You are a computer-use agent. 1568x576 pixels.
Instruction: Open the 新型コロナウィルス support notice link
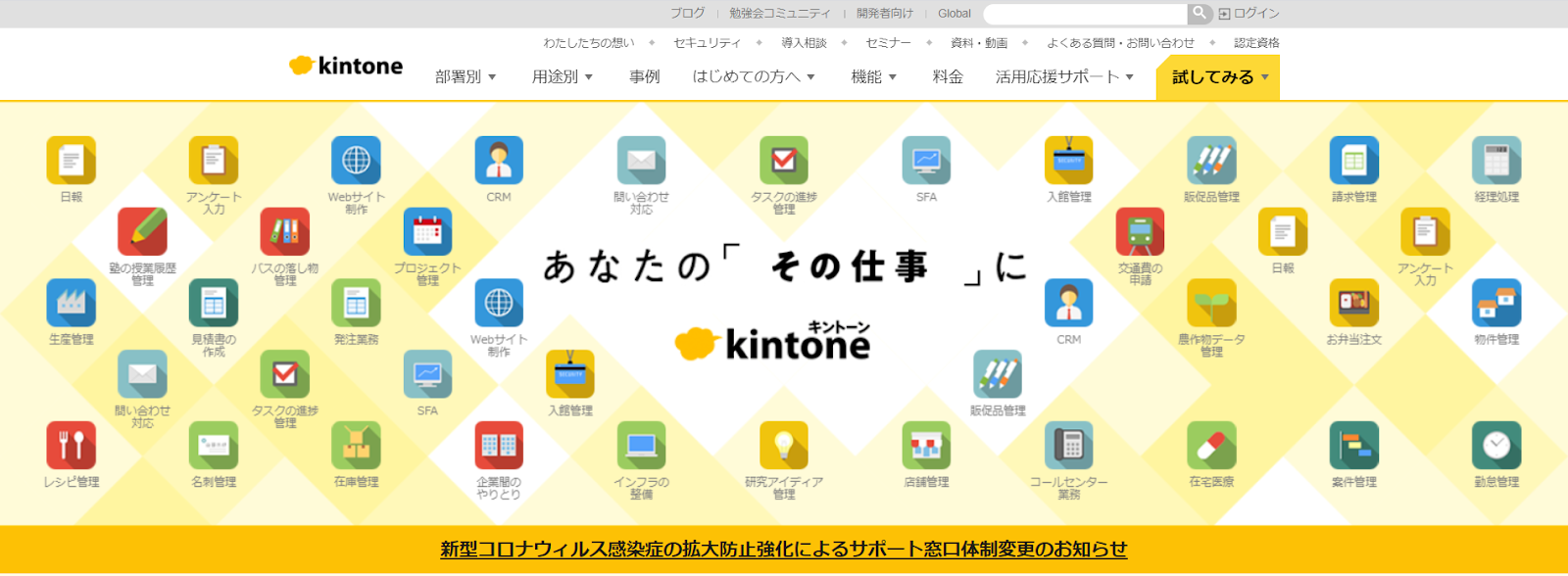coord(784,550)
